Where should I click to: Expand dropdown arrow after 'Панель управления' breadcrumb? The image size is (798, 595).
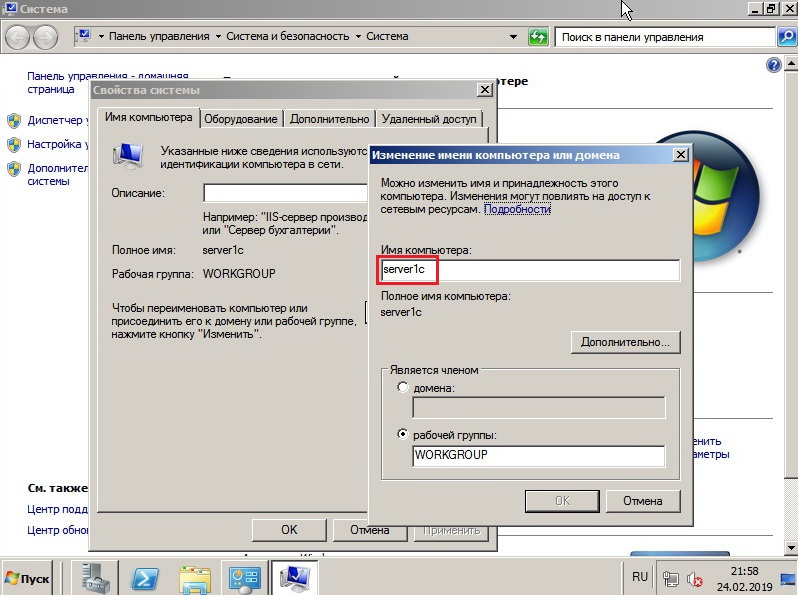[218, 37]
